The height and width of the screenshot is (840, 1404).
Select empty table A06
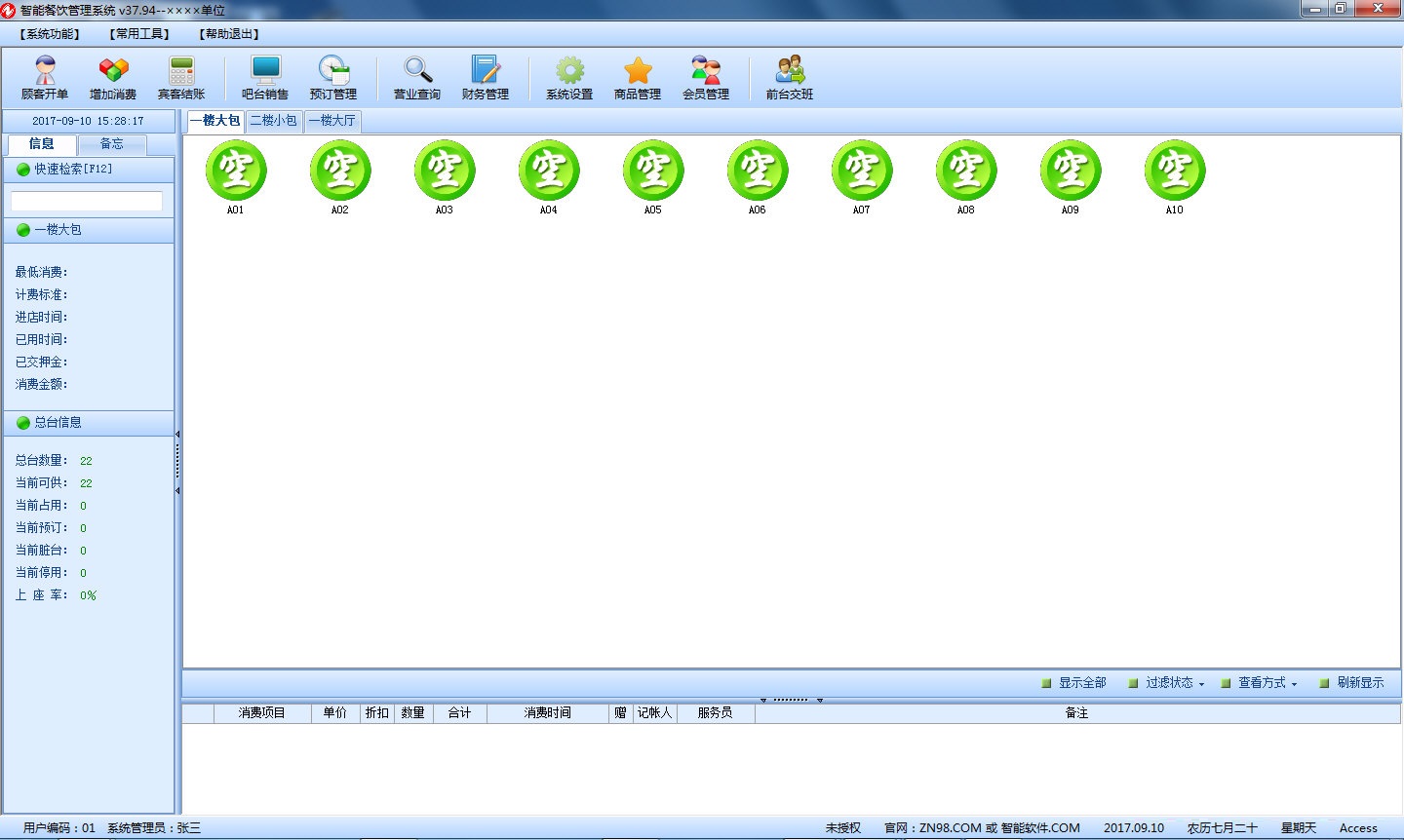(758, 177)
